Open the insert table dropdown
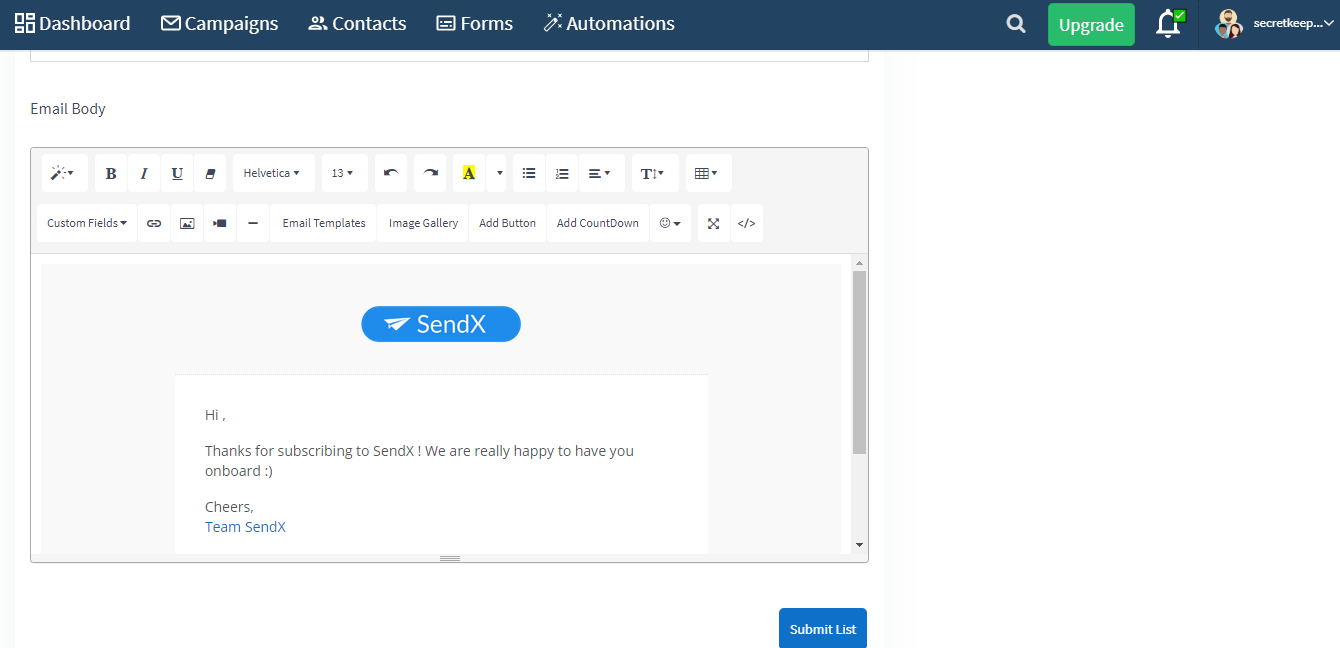This screenshot has width=1340, height=648. click(x=708, y=173)
